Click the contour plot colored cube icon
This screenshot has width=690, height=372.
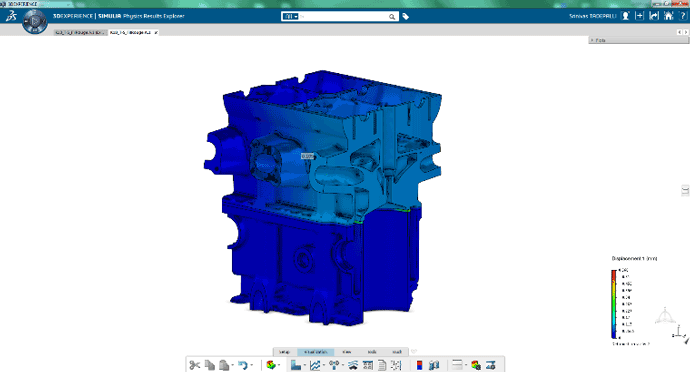[271, 365]
